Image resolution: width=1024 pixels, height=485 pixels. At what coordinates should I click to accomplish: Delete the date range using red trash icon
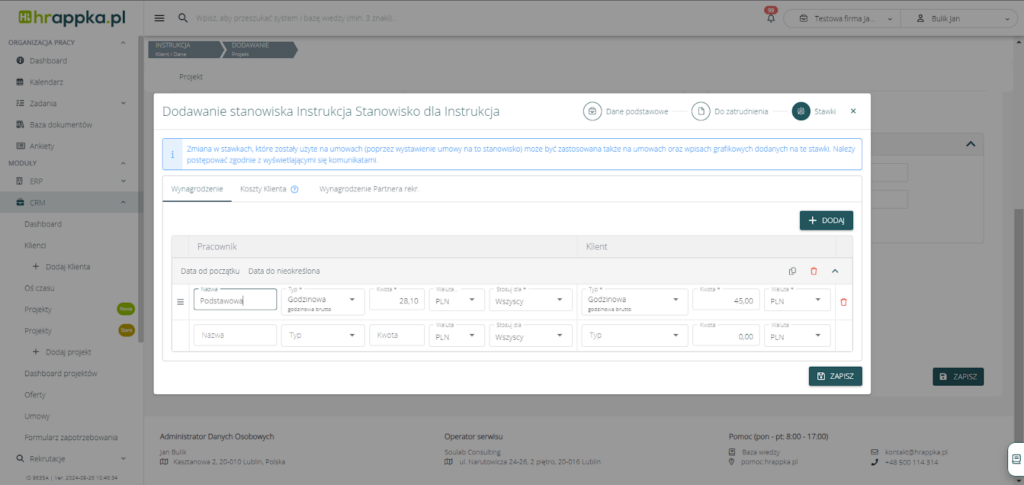pyautogui.click(x=813, y=271)
